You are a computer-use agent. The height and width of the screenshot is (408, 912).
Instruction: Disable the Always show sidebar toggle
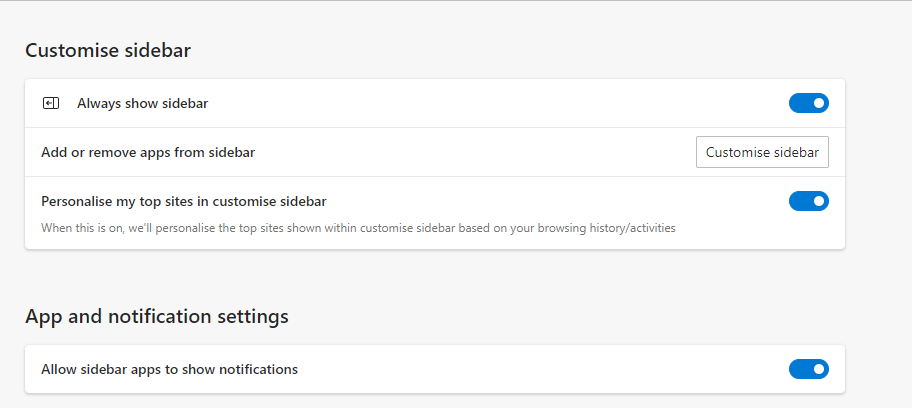(x=808, y=103)
